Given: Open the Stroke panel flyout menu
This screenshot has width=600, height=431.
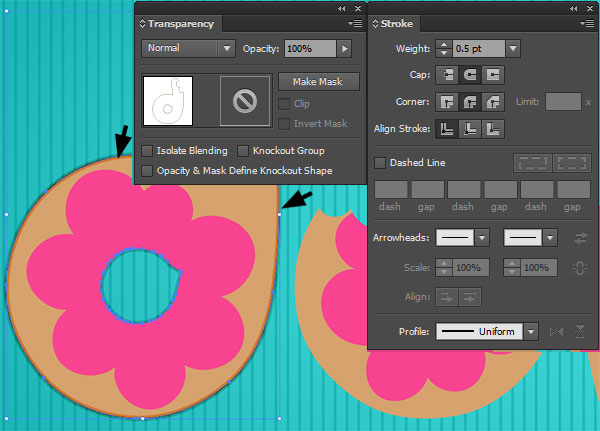Looking at the screenshot, I should pyautogui.click(x=587, y=24).
